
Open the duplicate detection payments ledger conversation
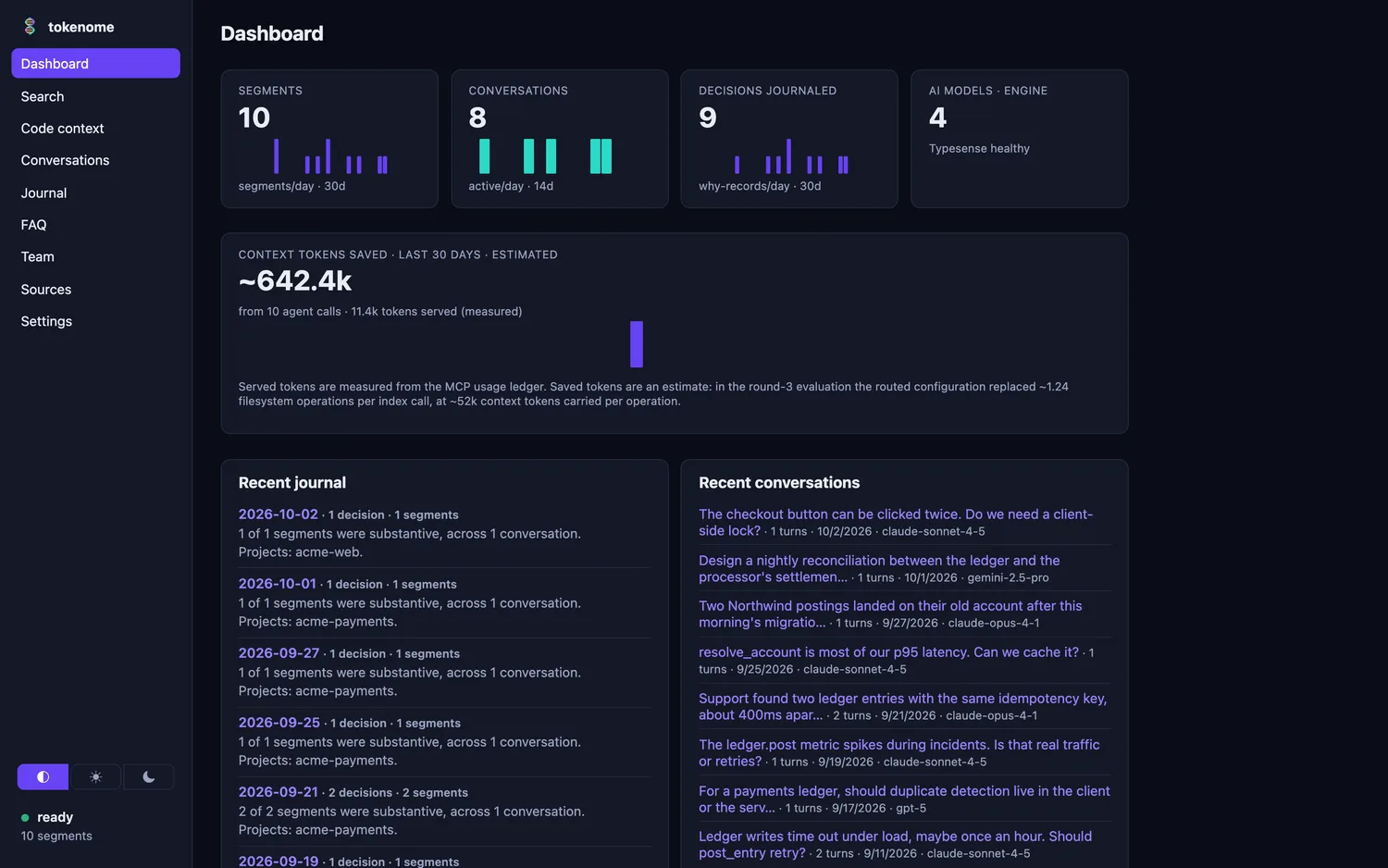[904, 799]
